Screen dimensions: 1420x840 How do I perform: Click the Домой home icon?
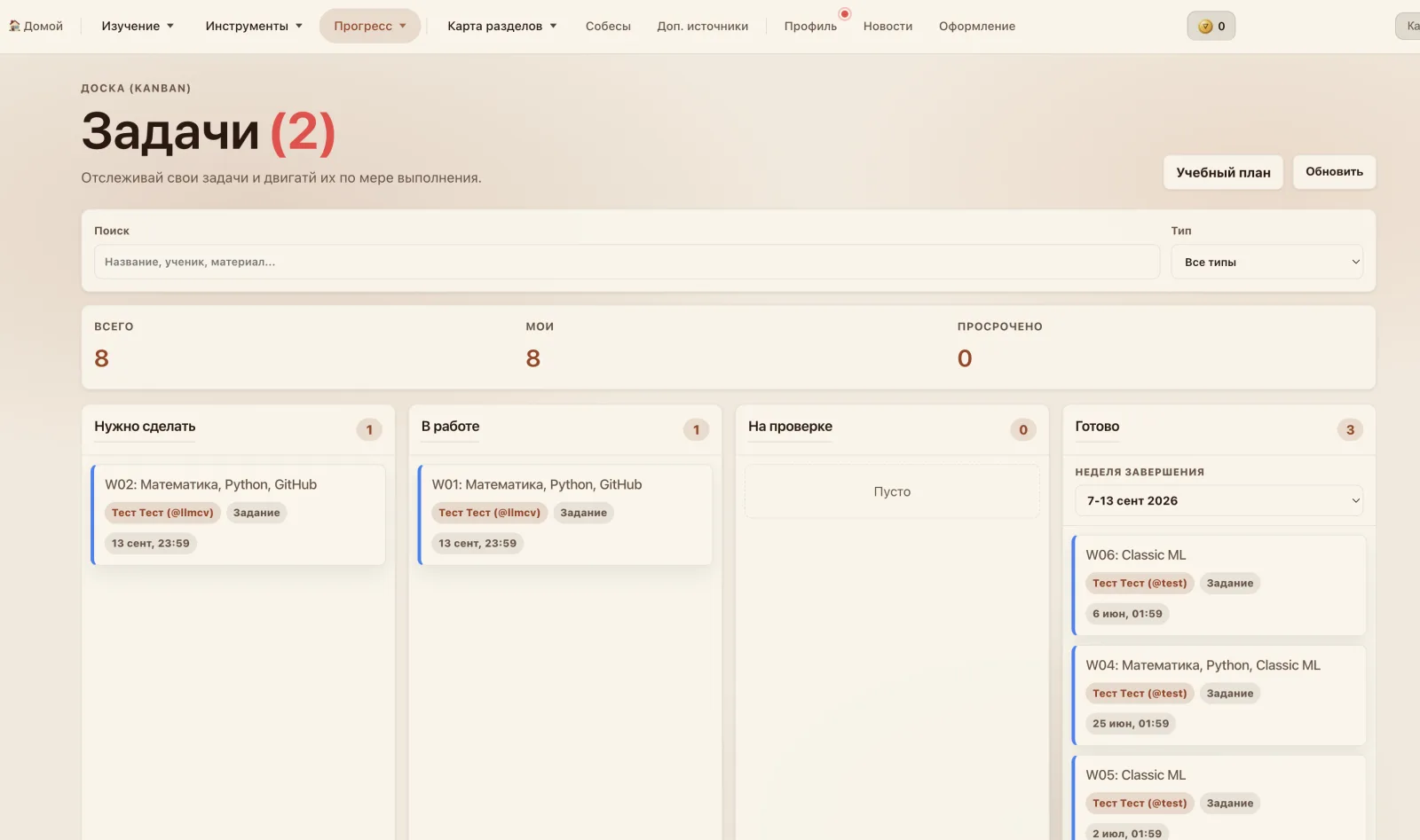click(14, 26)
